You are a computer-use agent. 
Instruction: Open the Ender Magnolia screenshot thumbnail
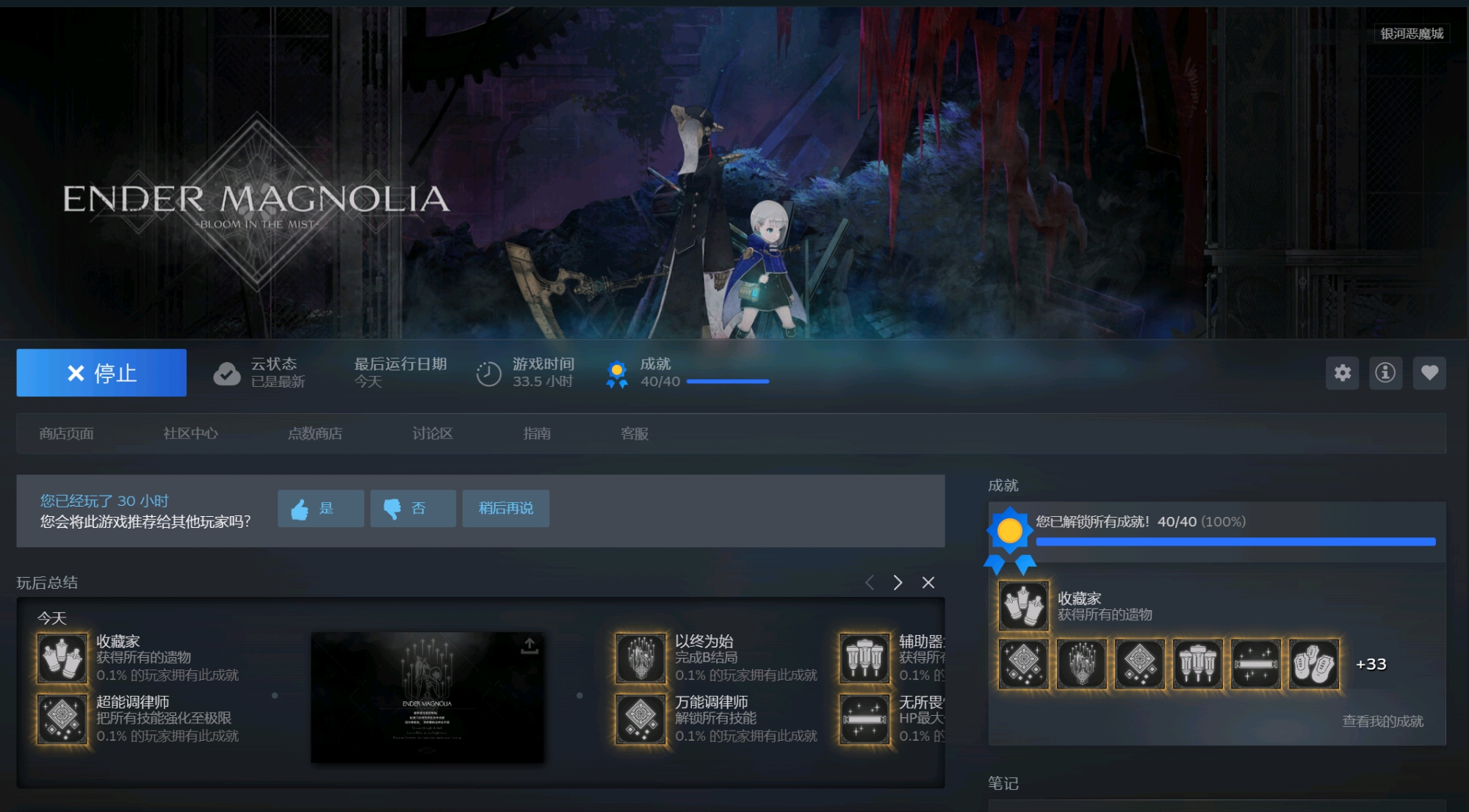click(x=427, y=697)
